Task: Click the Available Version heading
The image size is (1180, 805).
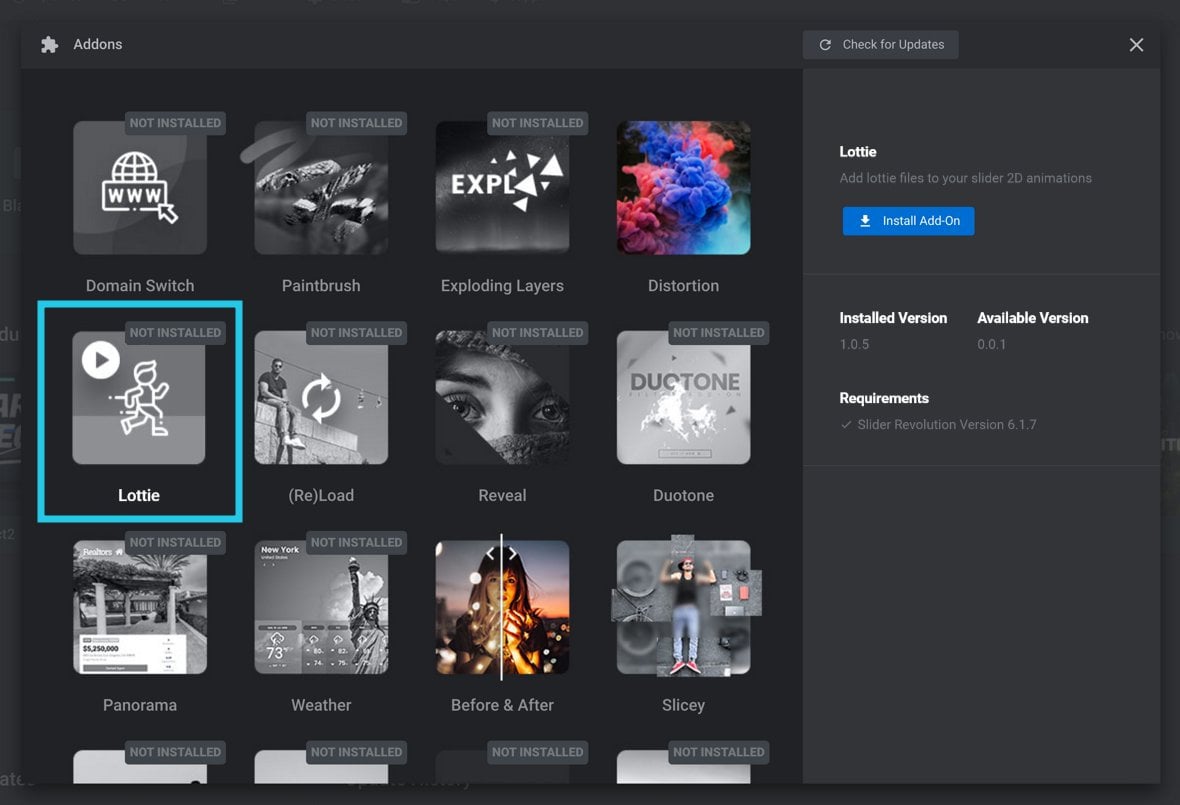Action: 1032,318
